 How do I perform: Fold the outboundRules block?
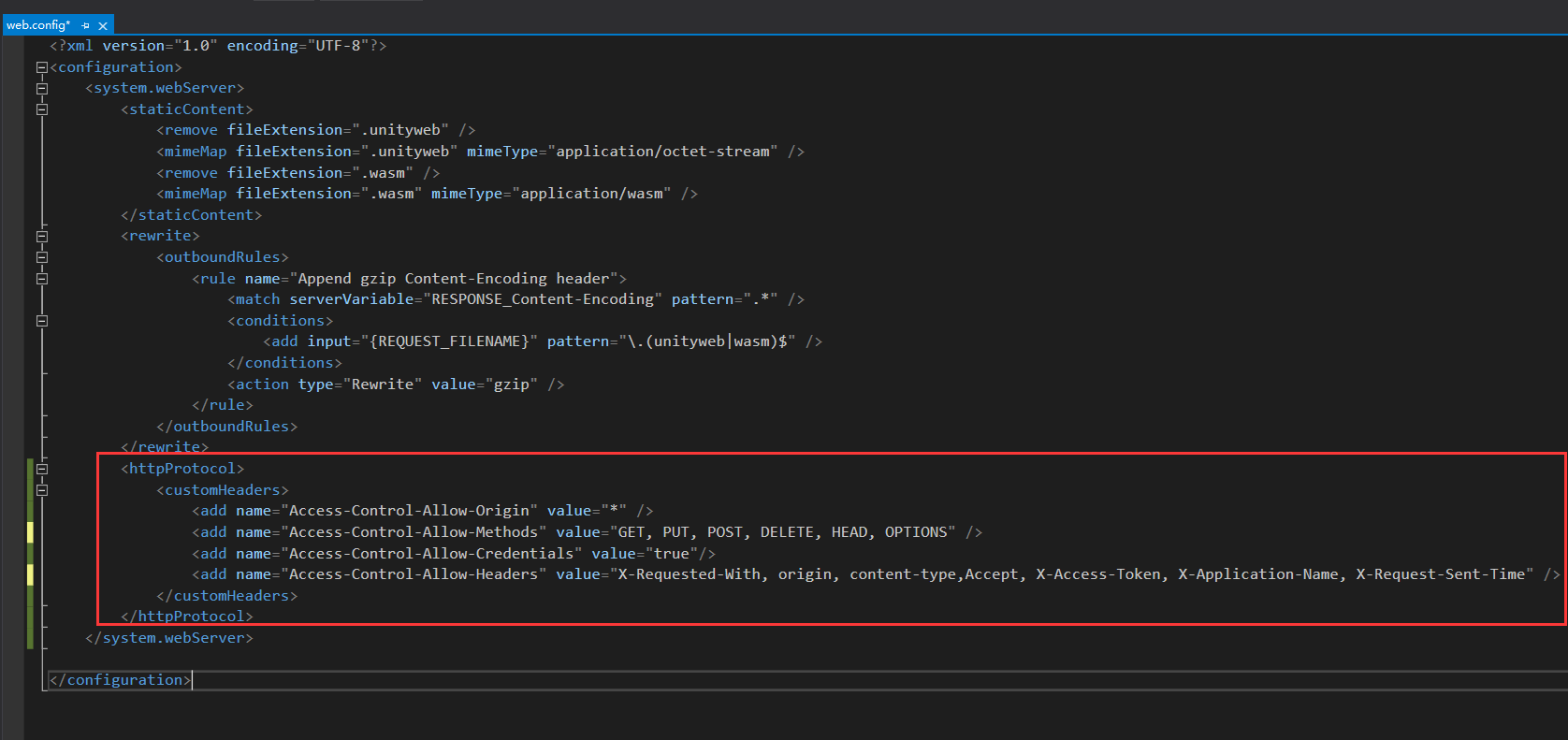[41, 257]
